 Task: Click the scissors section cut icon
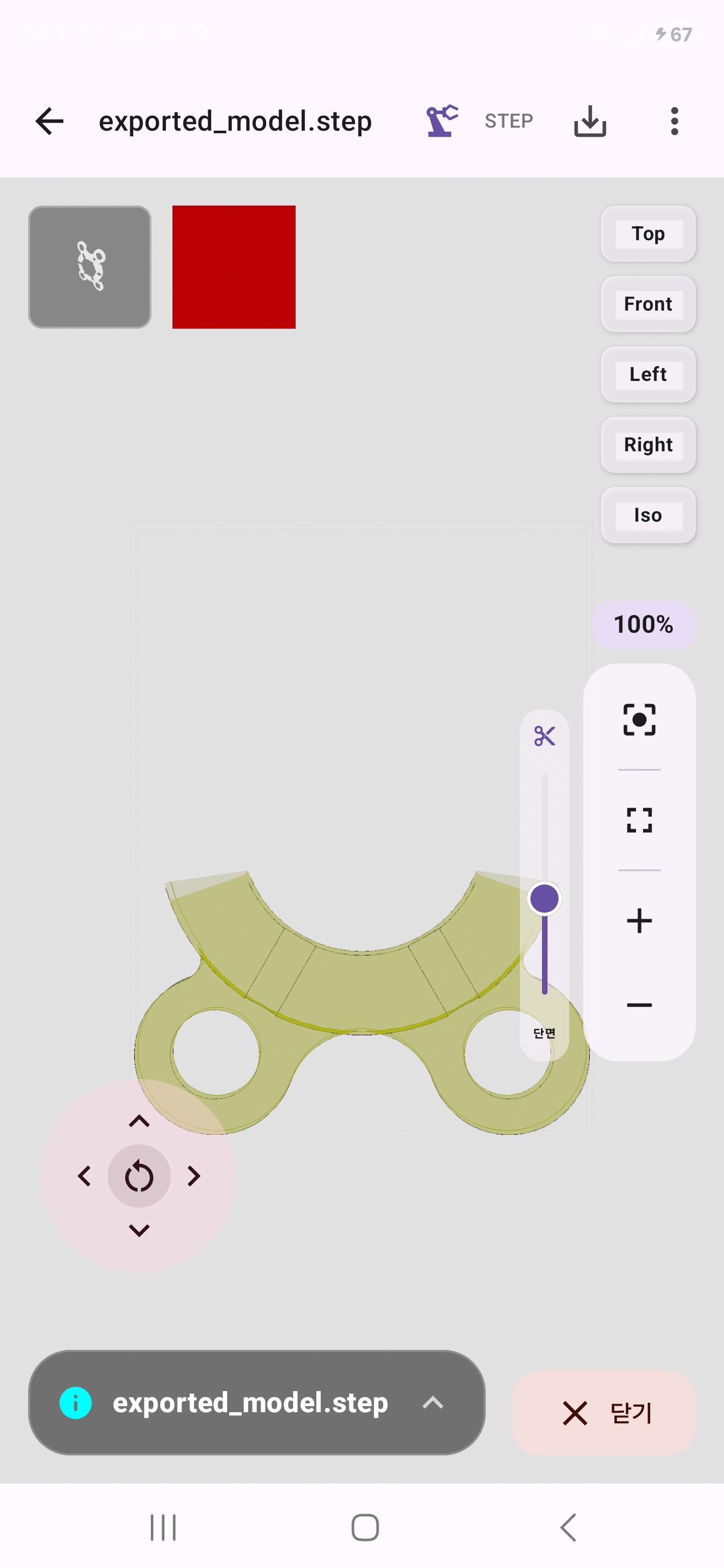pos(545,736)
